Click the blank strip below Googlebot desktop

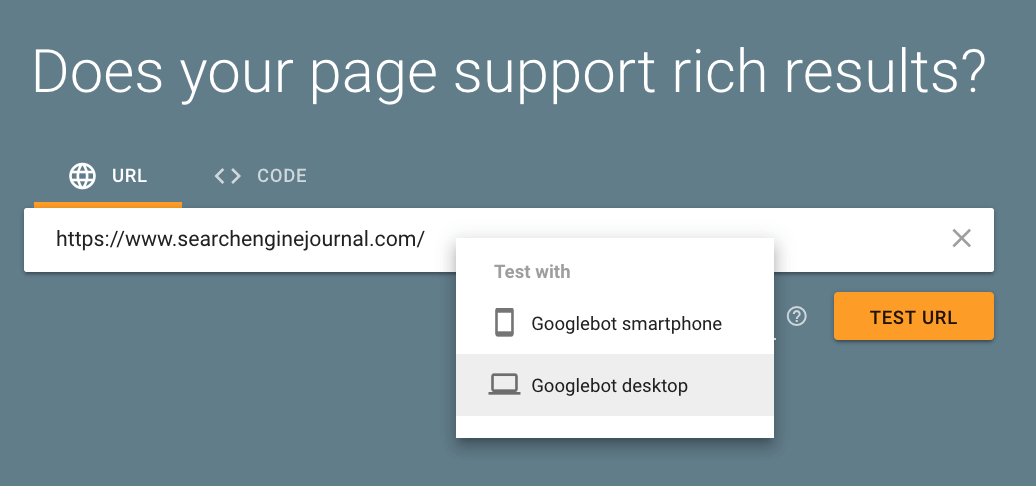tap(614, 426)
